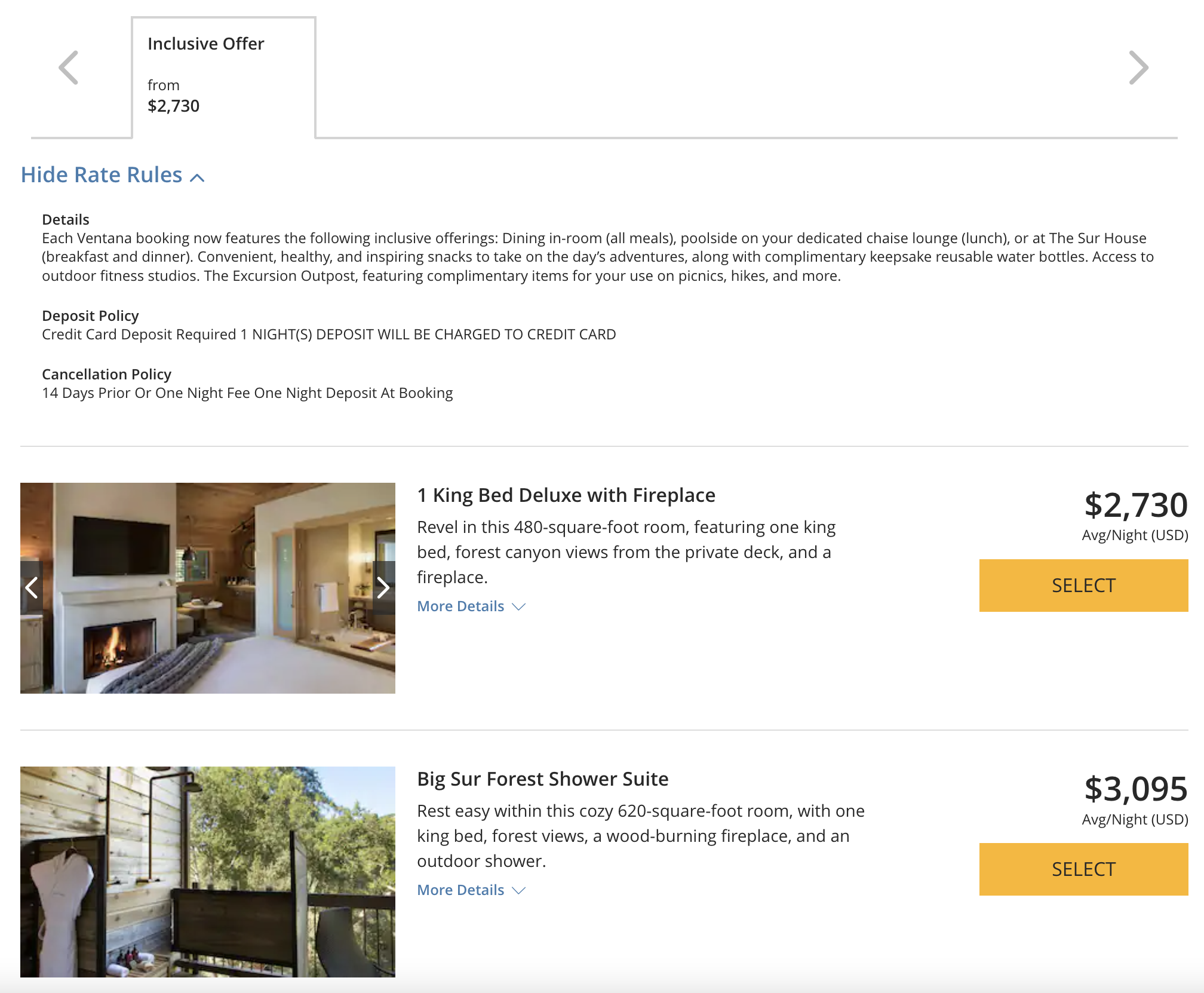Expand More Details text for Big Sur Suite

pos(460,890)
